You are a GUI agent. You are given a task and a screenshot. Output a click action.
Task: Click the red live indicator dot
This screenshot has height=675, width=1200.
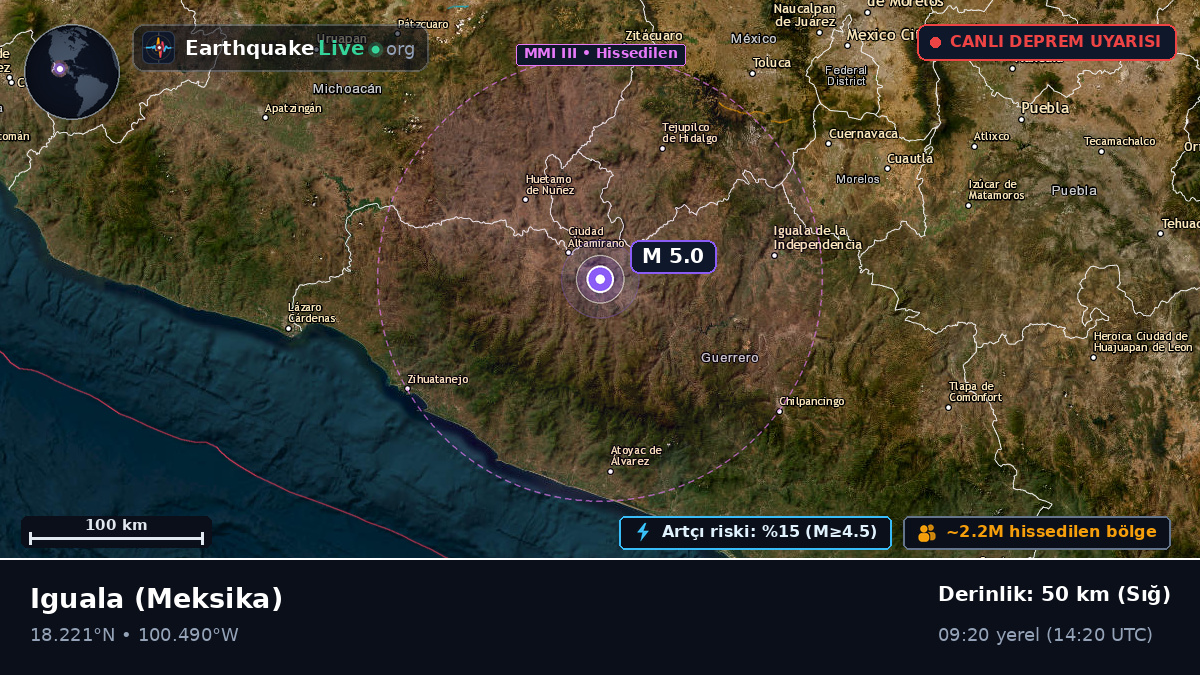click(x=935, y=42)
